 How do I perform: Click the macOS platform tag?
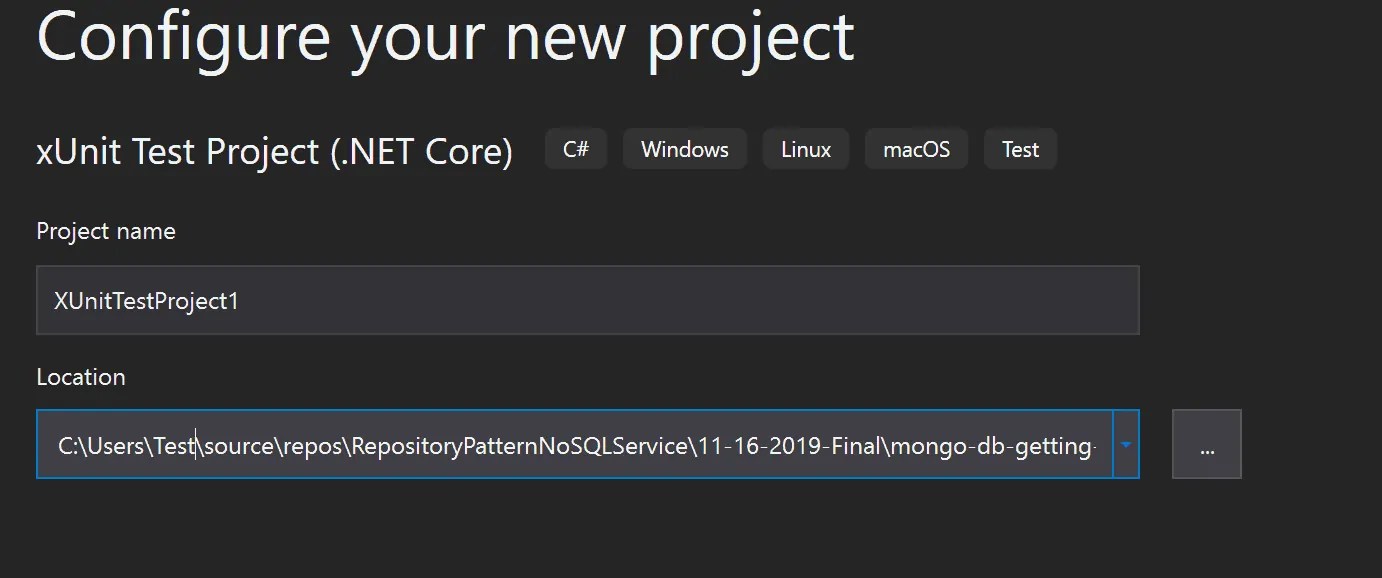[x=916, y=150]
